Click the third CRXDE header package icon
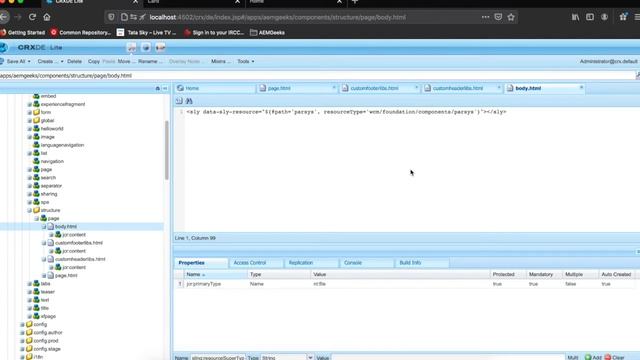Screen dimensions: 640x360 (x=160, y=47)
